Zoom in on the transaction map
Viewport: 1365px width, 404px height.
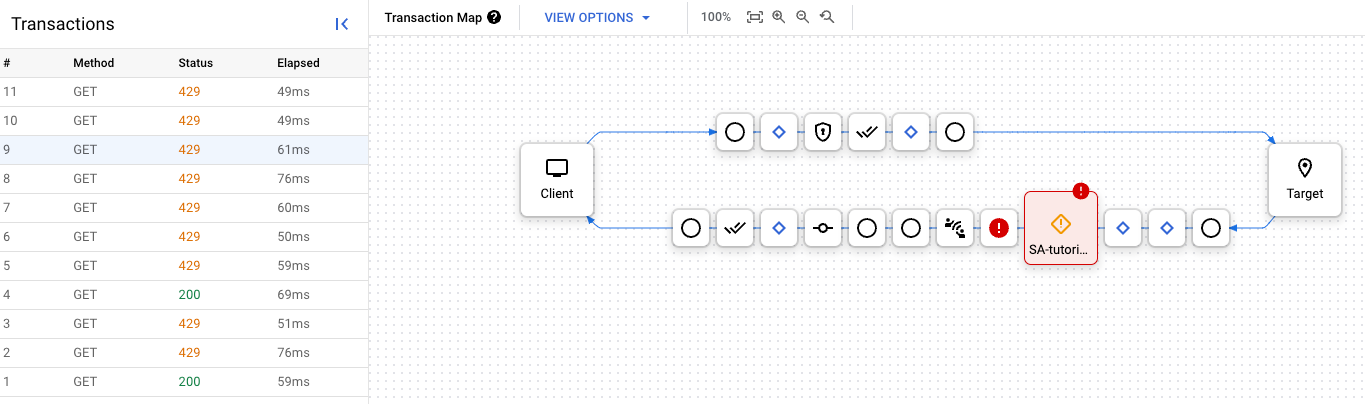(779, 18)
